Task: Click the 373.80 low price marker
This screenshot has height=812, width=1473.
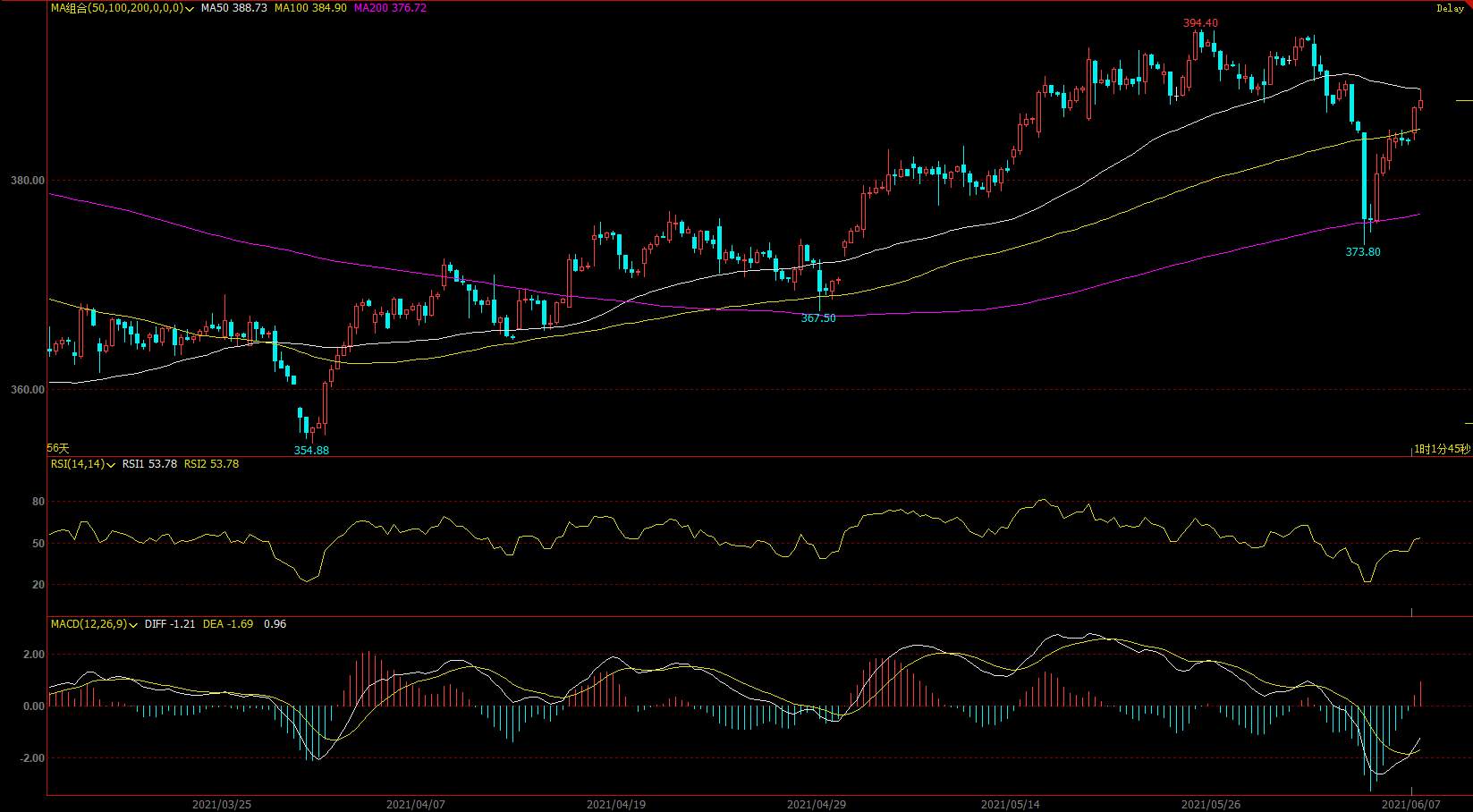Action: coord(1363,252)
